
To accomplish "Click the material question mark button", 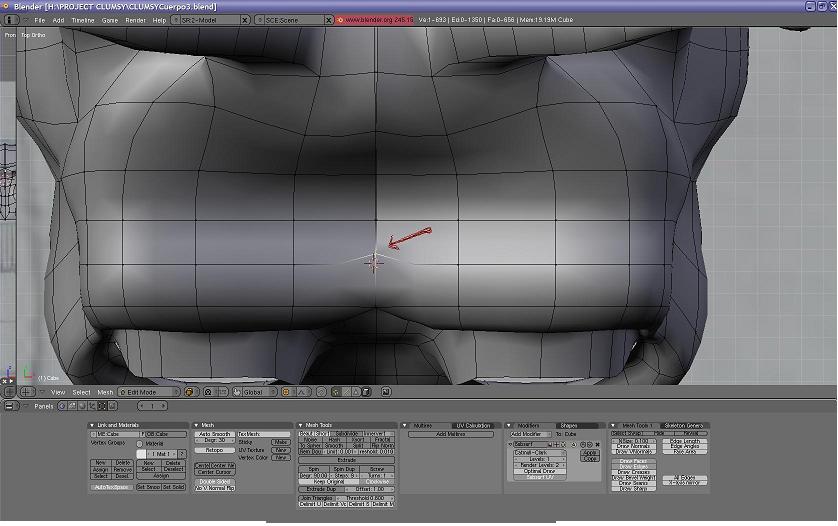I will 182,454.
